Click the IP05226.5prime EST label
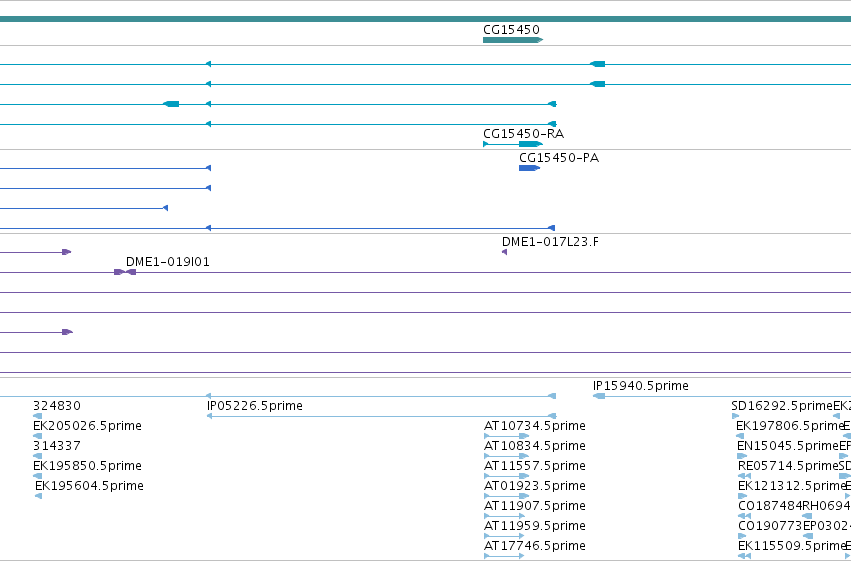Viewport: 851px width, 561px height. coord(255,406)
